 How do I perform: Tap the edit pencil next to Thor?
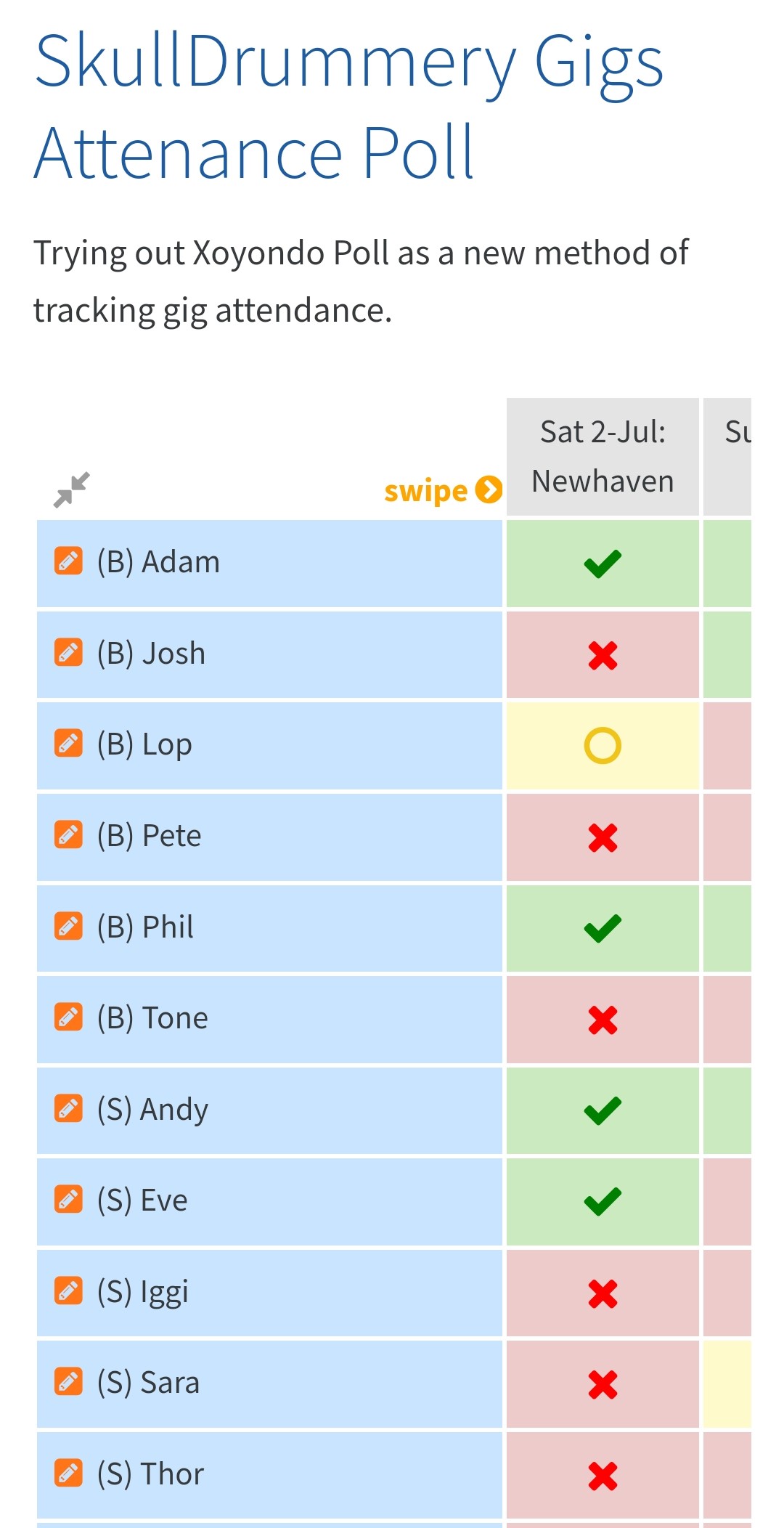tap(68, 1474)
